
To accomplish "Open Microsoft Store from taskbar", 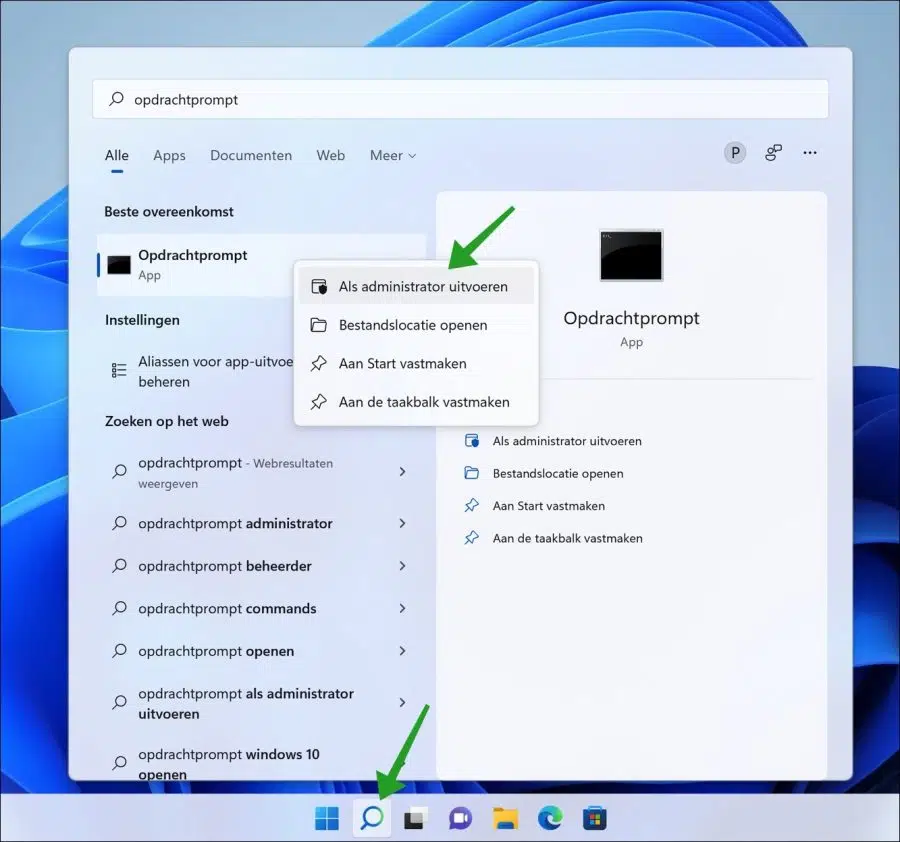I will pos(595,818).
